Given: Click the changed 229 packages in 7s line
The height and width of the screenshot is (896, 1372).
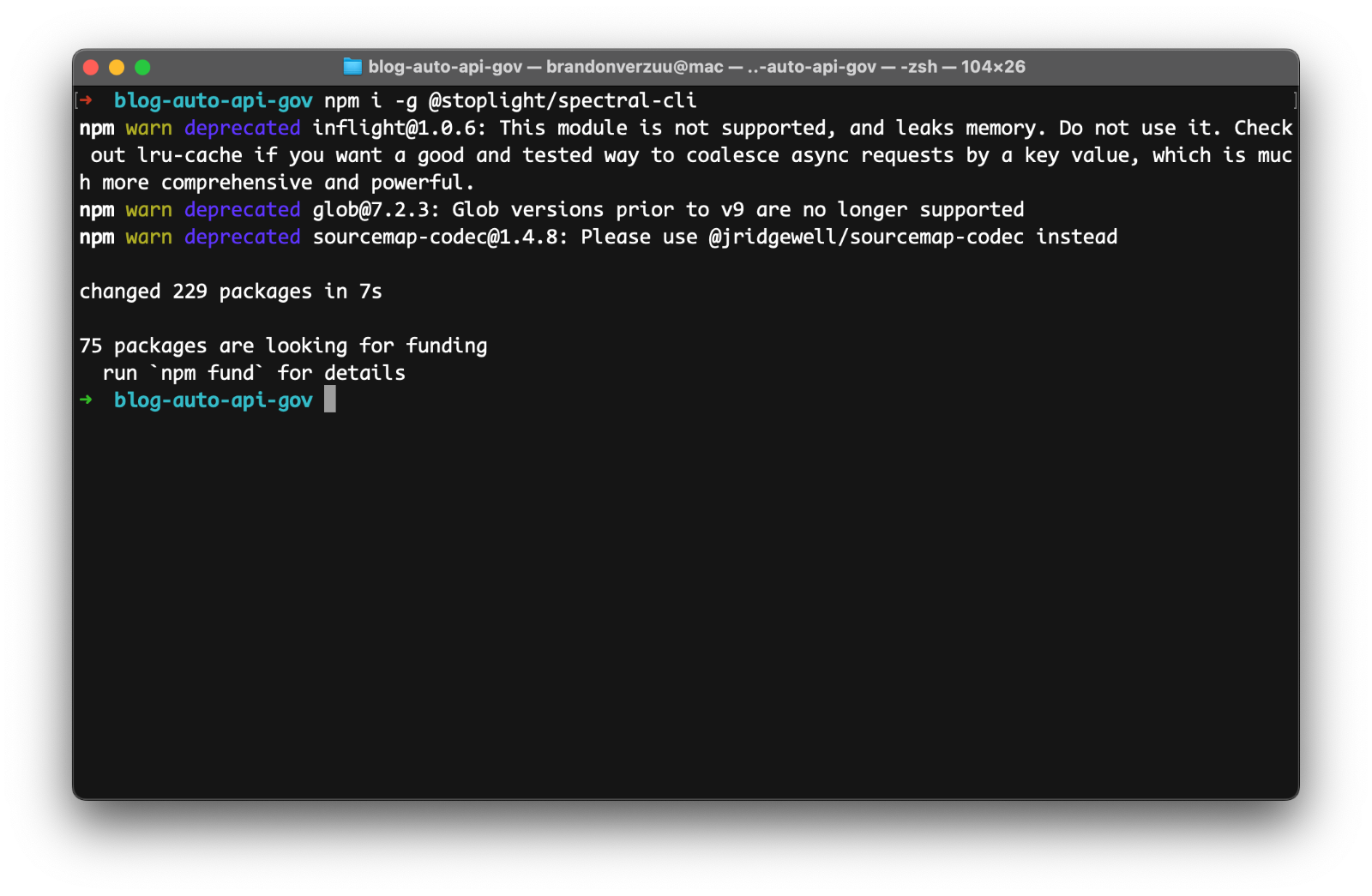Looking at the screenshot, I should (230, 291).
